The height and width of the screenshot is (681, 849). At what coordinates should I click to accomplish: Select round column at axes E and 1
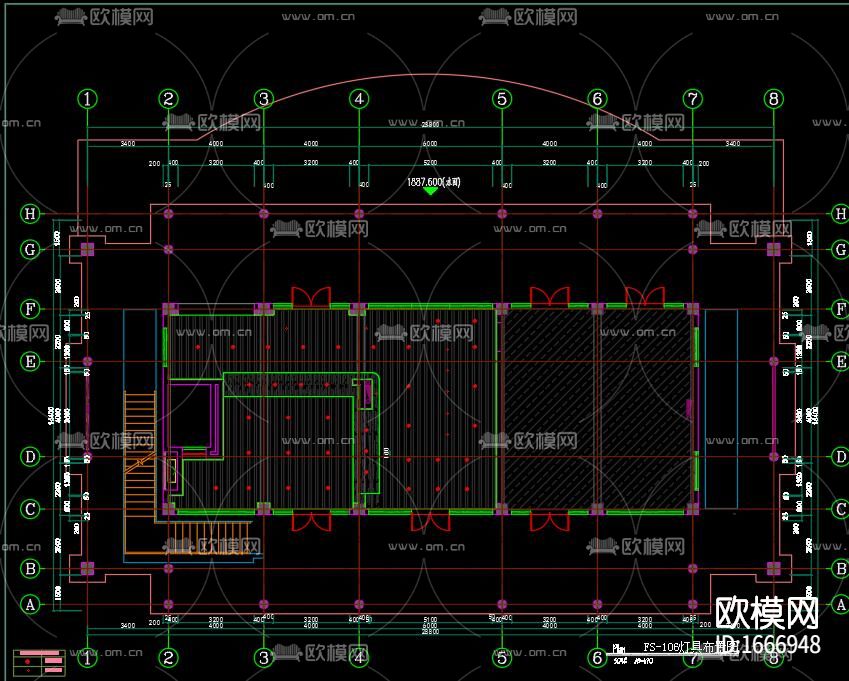pos(87,361)
